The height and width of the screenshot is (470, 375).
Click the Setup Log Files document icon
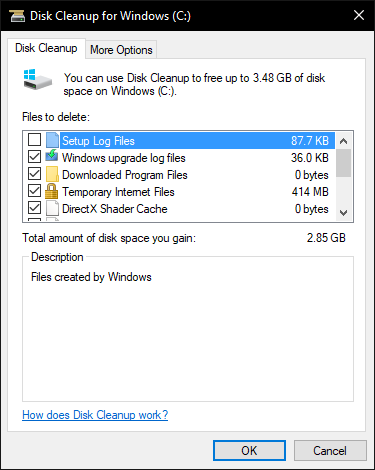52,140
